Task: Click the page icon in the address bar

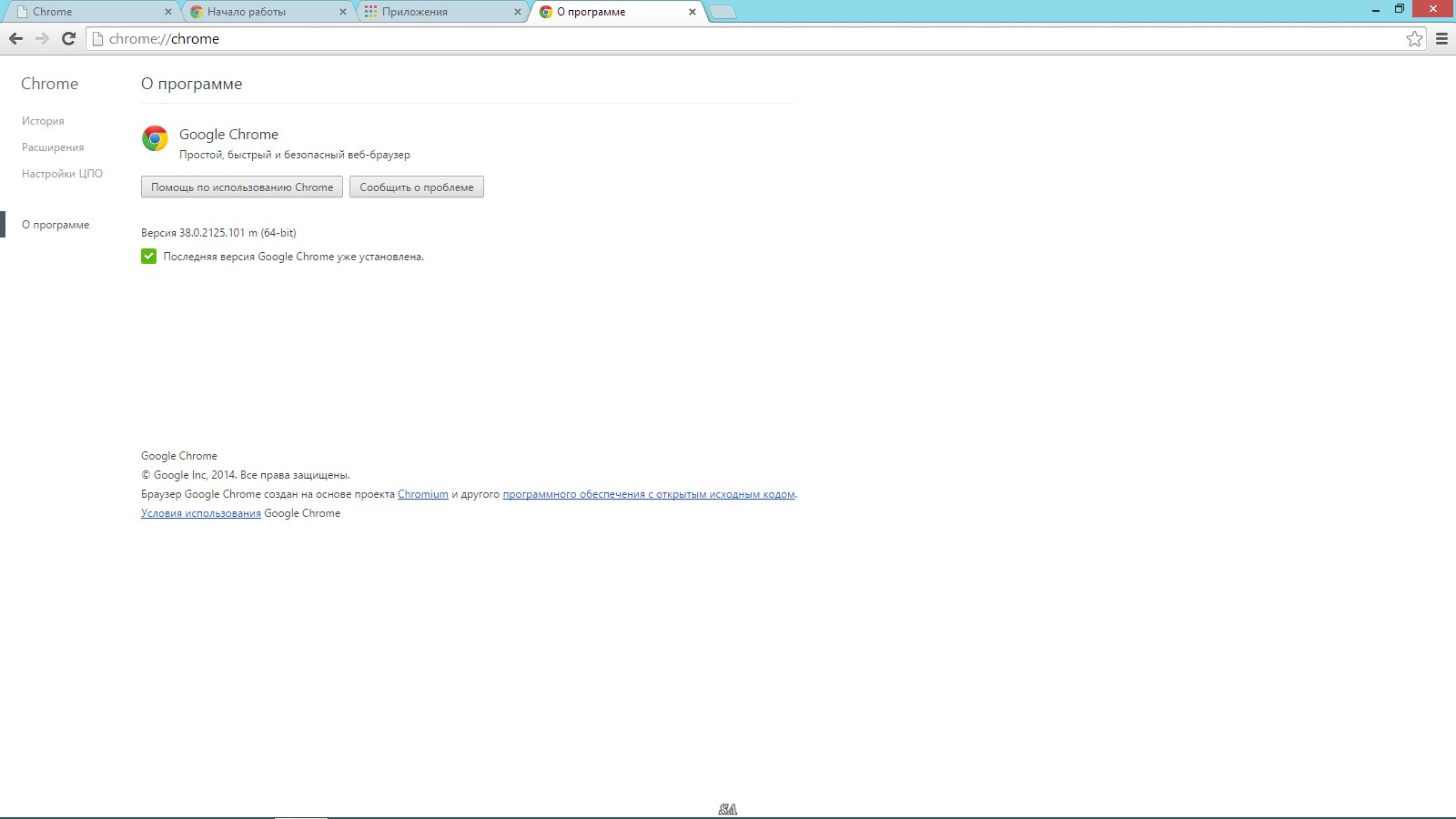Action: [97, 38]
